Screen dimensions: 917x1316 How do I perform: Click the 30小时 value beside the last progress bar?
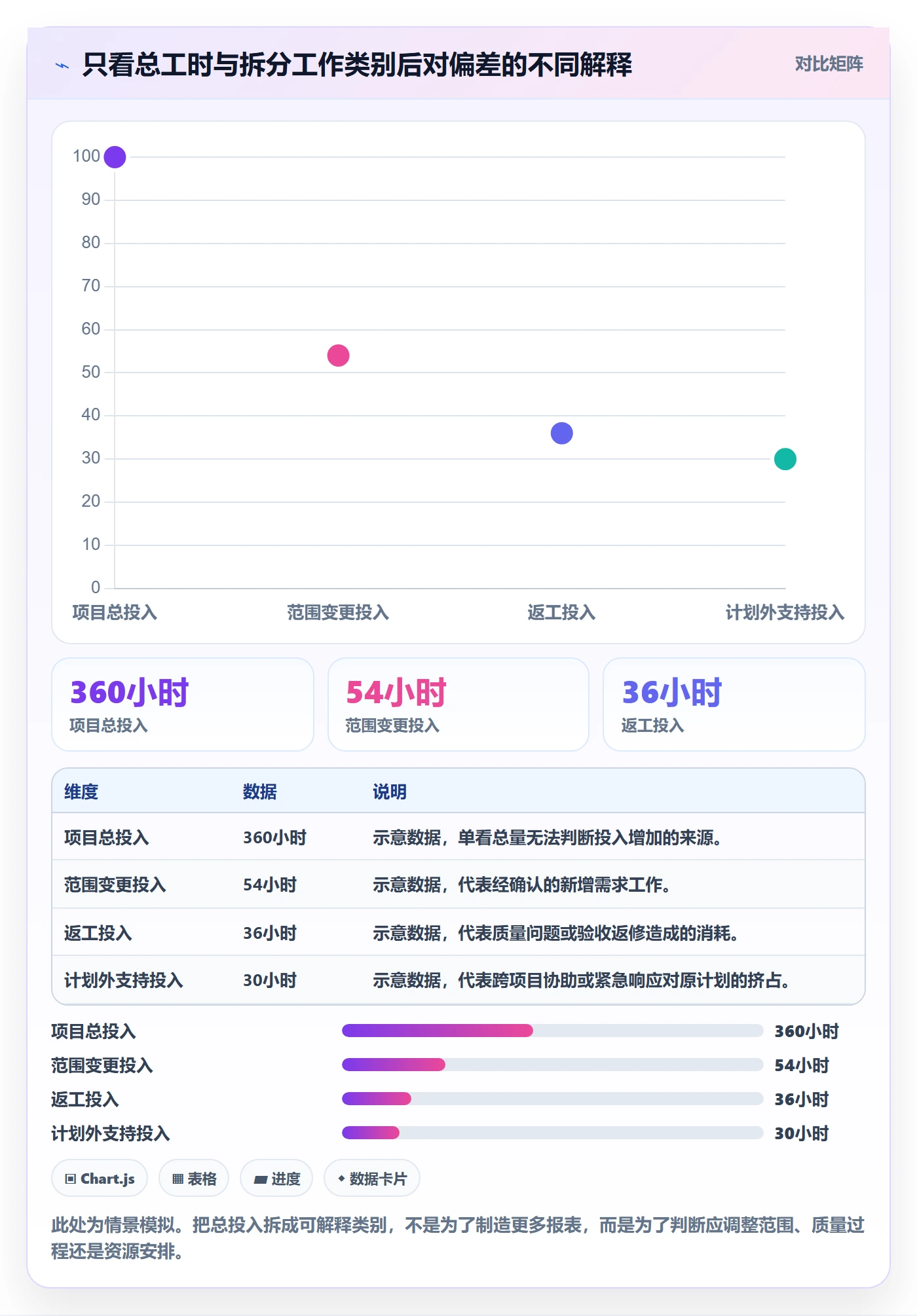(802, 1133)
